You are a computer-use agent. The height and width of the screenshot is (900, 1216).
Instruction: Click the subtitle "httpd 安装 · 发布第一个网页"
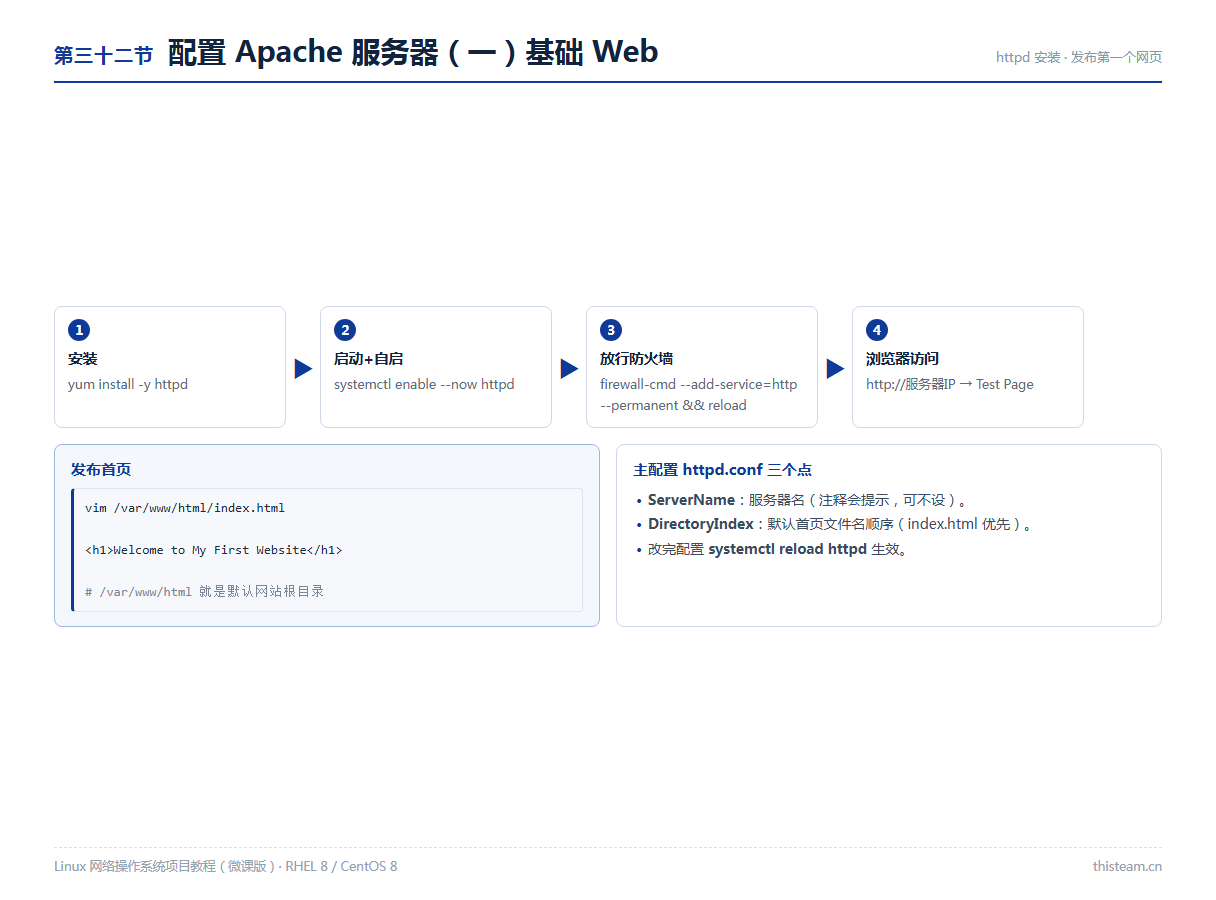[1079, 57]
